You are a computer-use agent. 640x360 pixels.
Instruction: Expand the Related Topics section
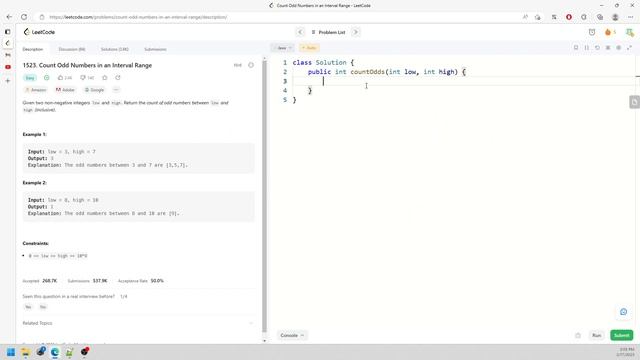point(138,323)
